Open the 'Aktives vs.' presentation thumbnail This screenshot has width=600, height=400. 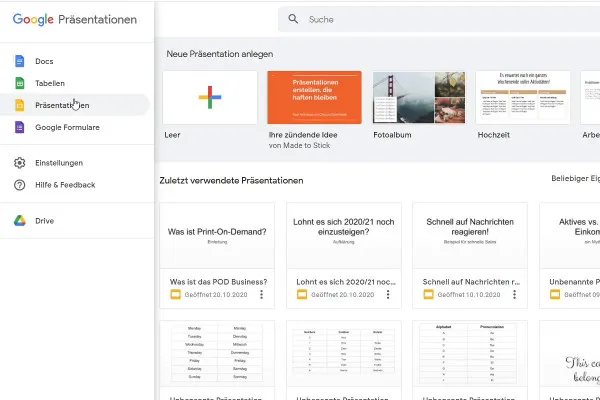coord(570,236)
